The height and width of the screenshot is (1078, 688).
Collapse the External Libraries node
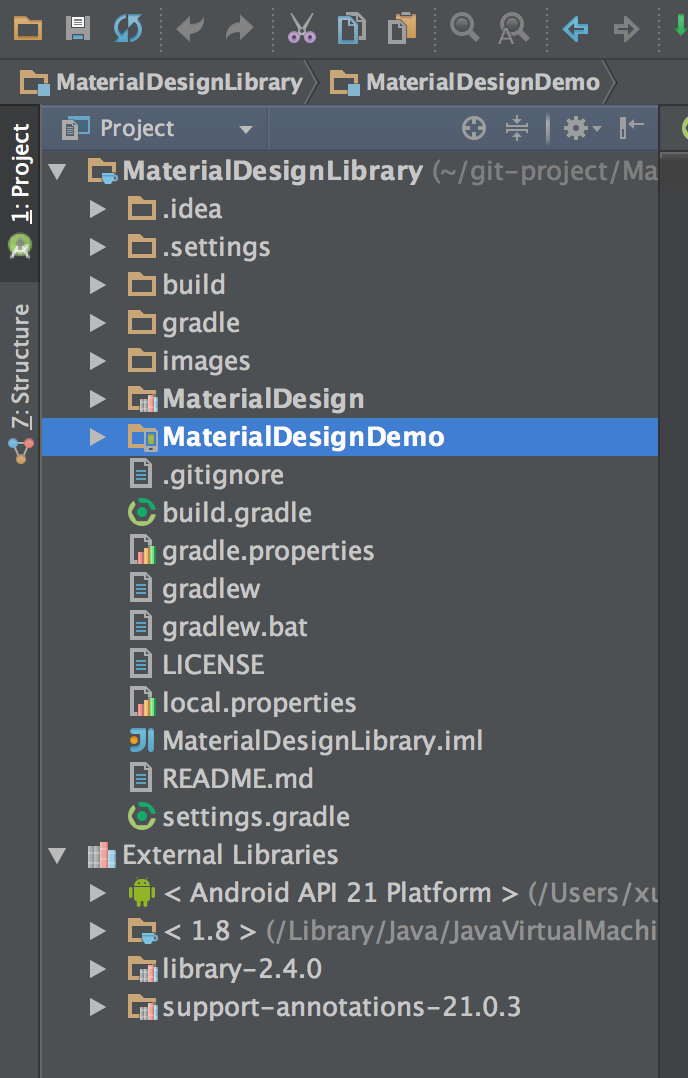(x=57, y=855)
